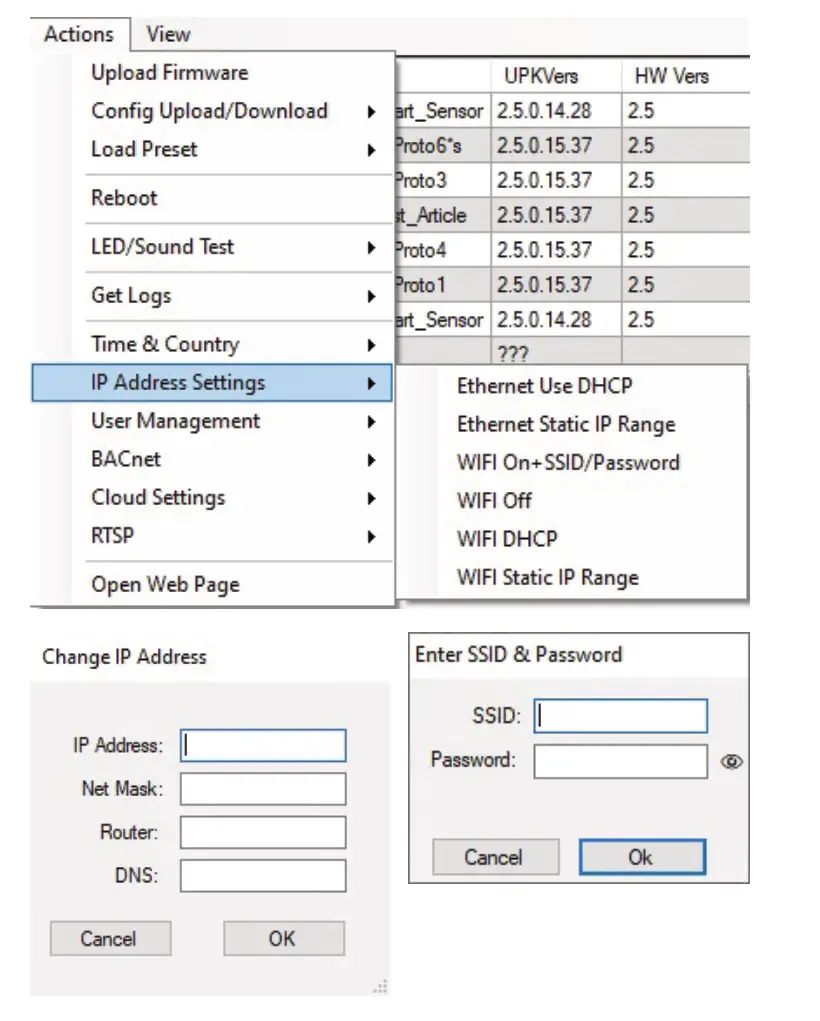Cancel the Enter SSID & Password dialog
Image resolution: width=820 pixels, height=1021 pixels.
[x=495, y=857]
